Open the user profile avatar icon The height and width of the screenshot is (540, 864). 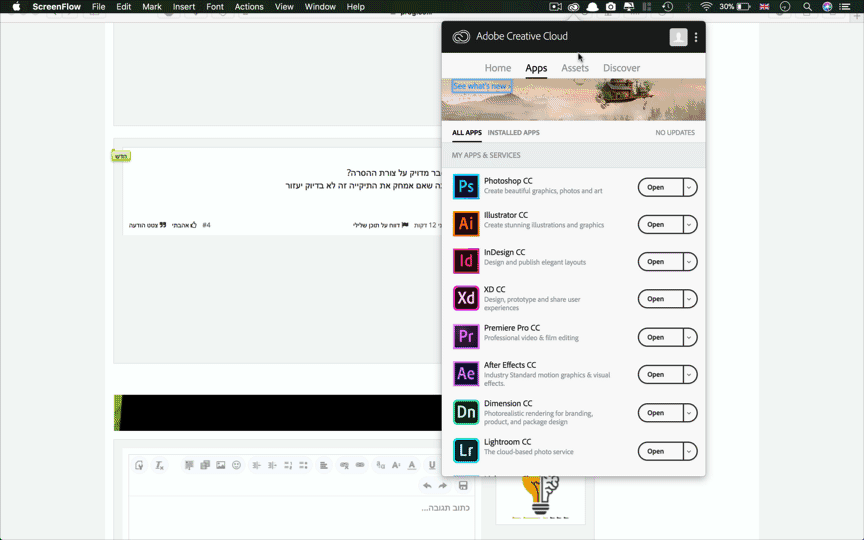(x=678, y=37)
